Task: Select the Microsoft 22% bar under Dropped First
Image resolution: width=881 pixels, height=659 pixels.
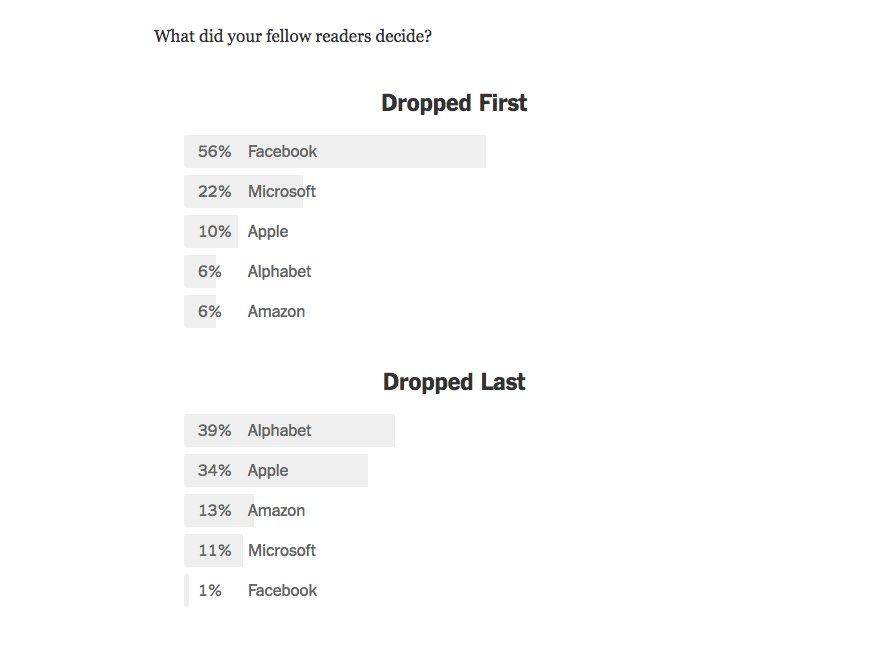Action: [x=250, y=192]
